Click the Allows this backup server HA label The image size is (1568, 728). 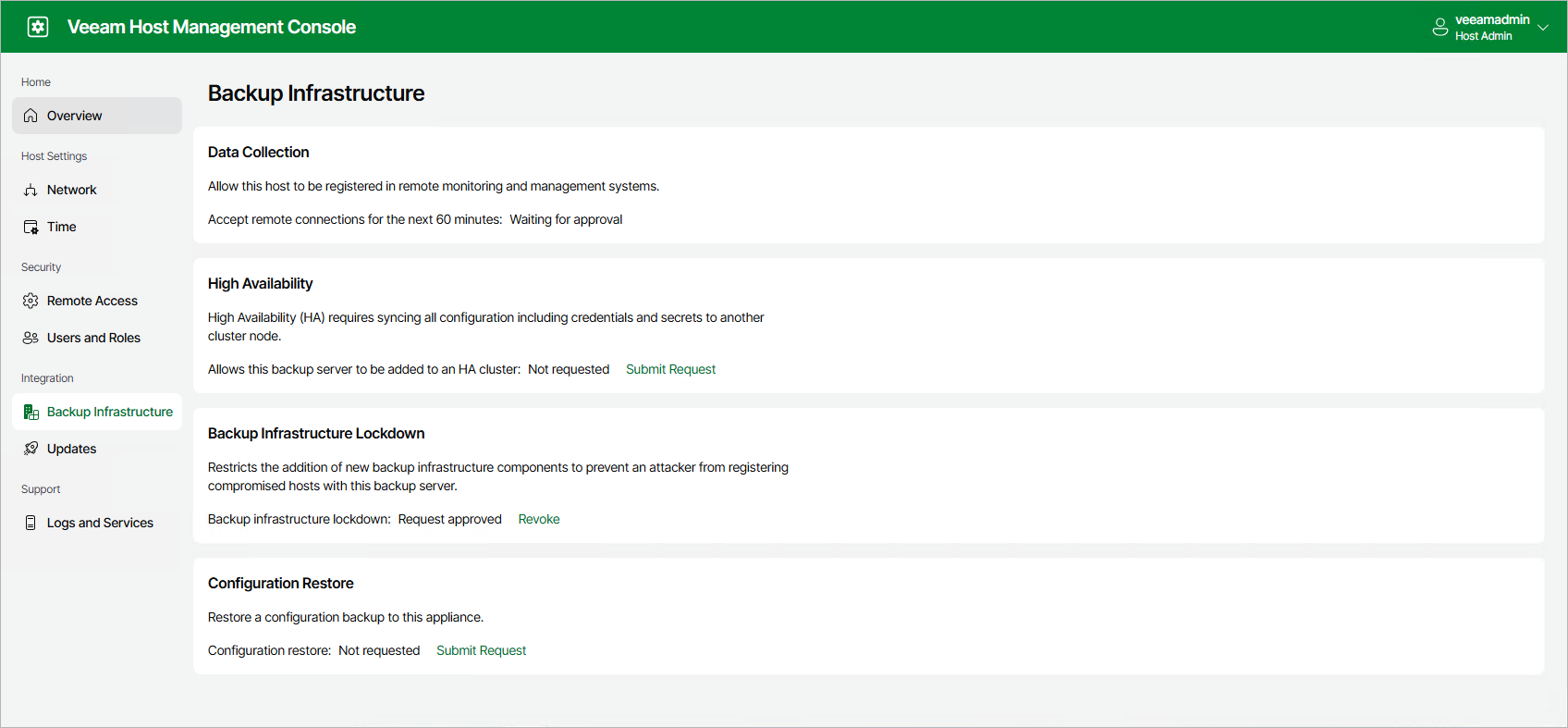tap(364, 369)
